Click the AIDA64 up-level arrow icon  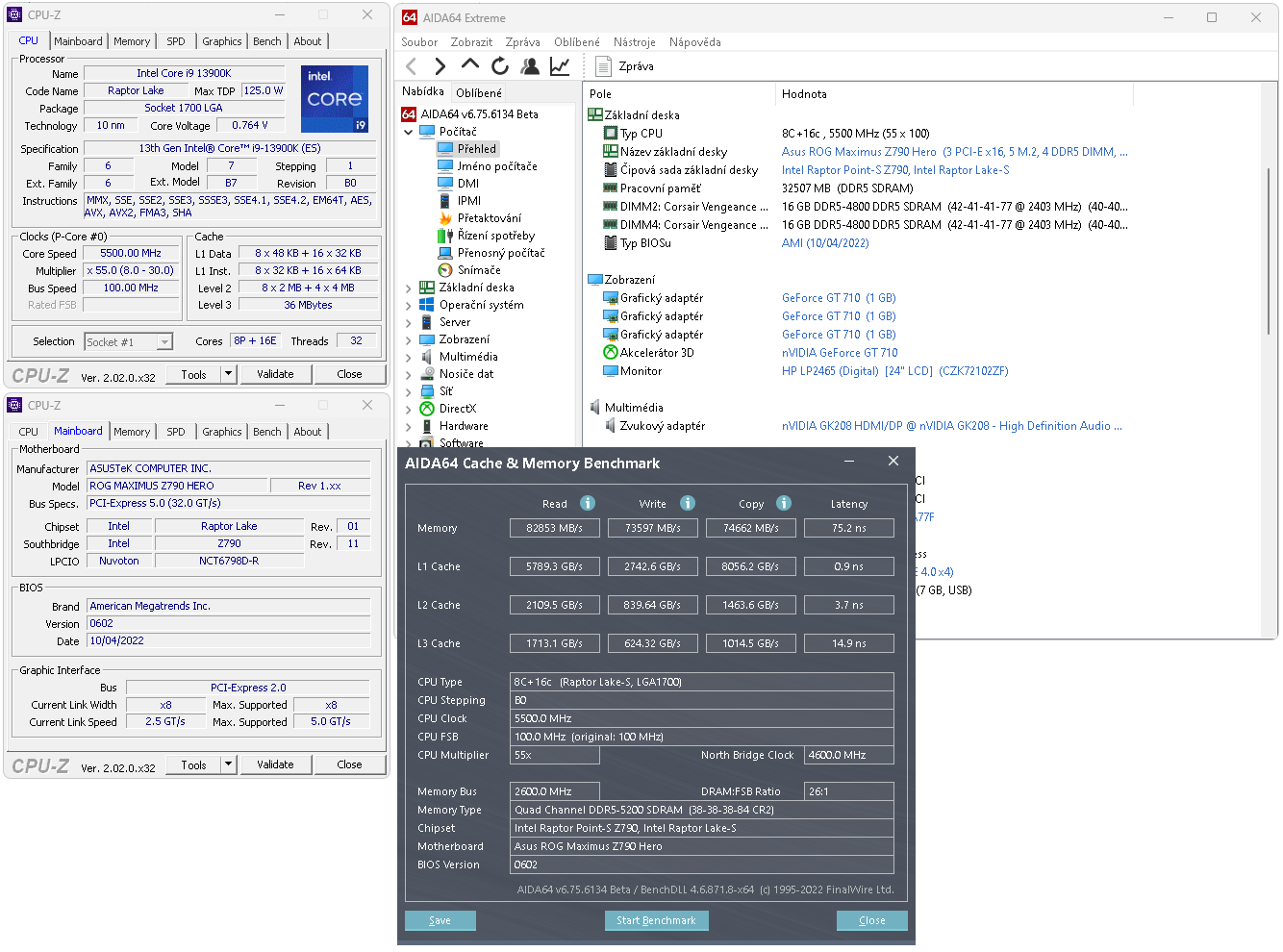pyautogui.click(x=470, y=64)
